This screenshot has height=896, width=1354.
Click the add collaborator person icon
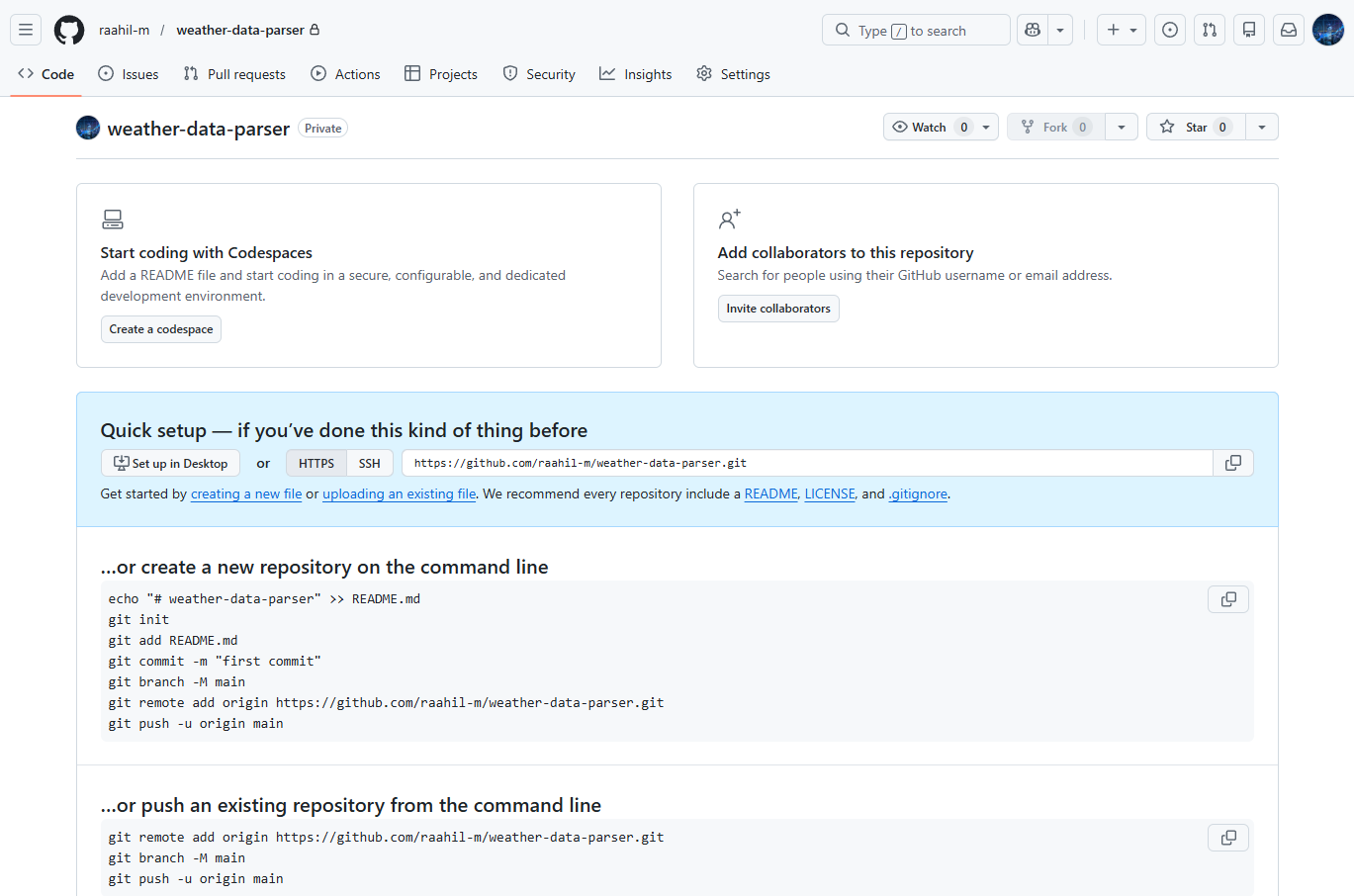pyautogui.click(x=730, y=219)
